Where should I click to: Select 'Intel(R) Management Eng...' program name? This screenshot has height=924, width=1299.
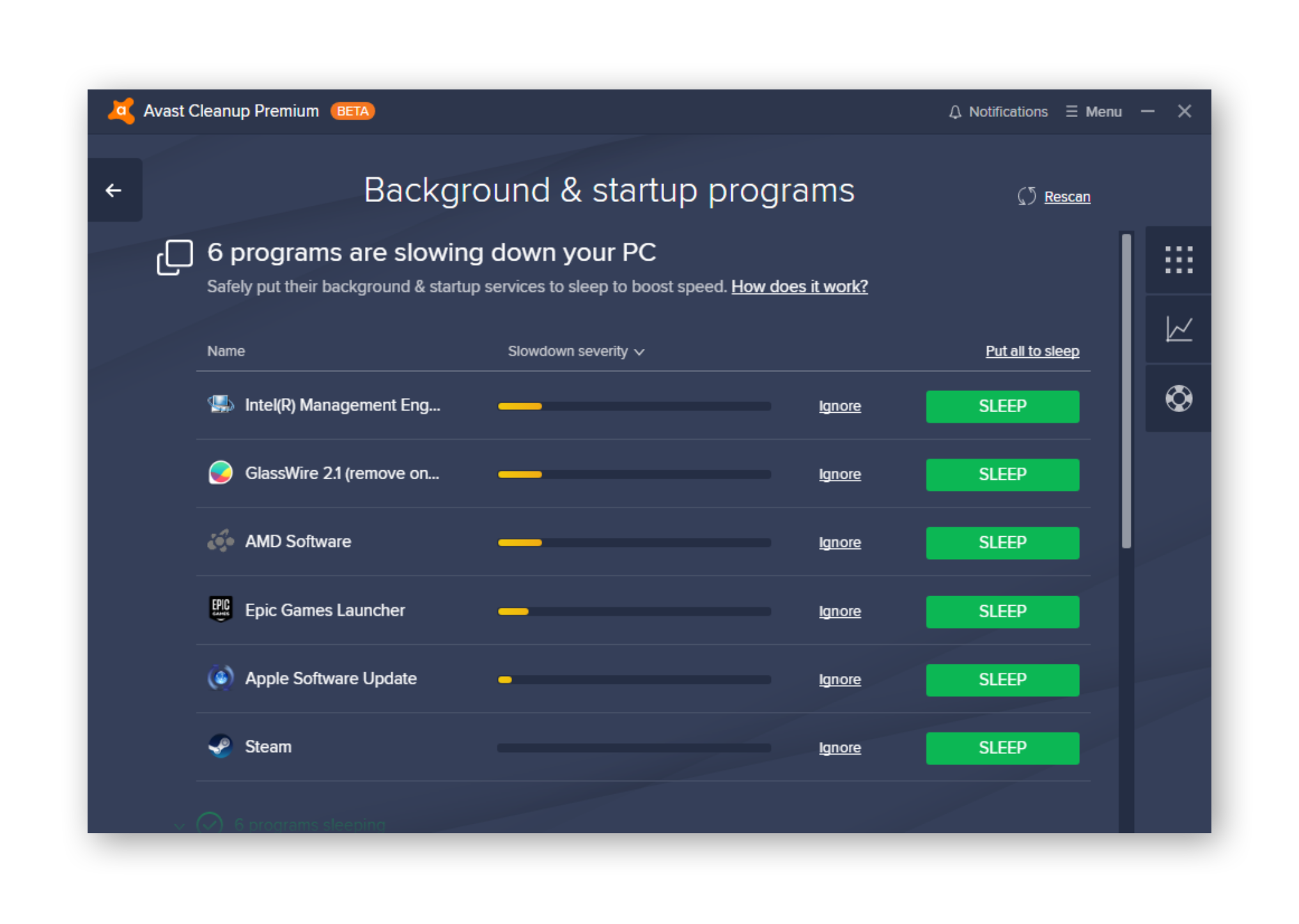pyautogui.click(x=343, y=405)
